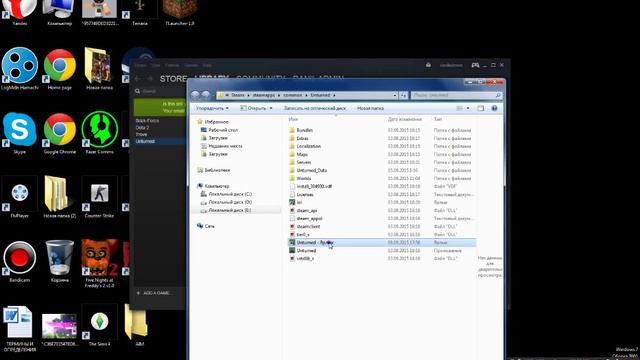
Task: Click the Steam back arrow
Action: tap(138, 78)
